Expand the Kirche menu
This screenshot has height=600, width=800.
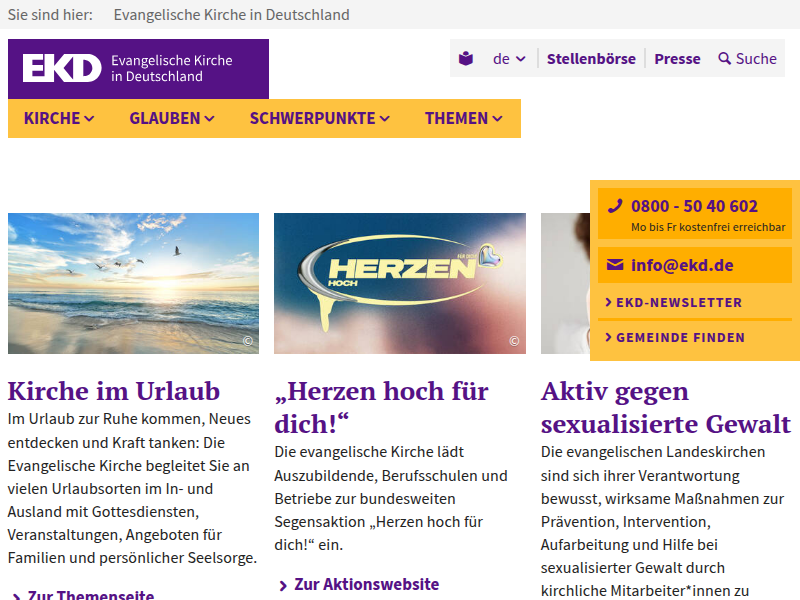pos(59,118)
